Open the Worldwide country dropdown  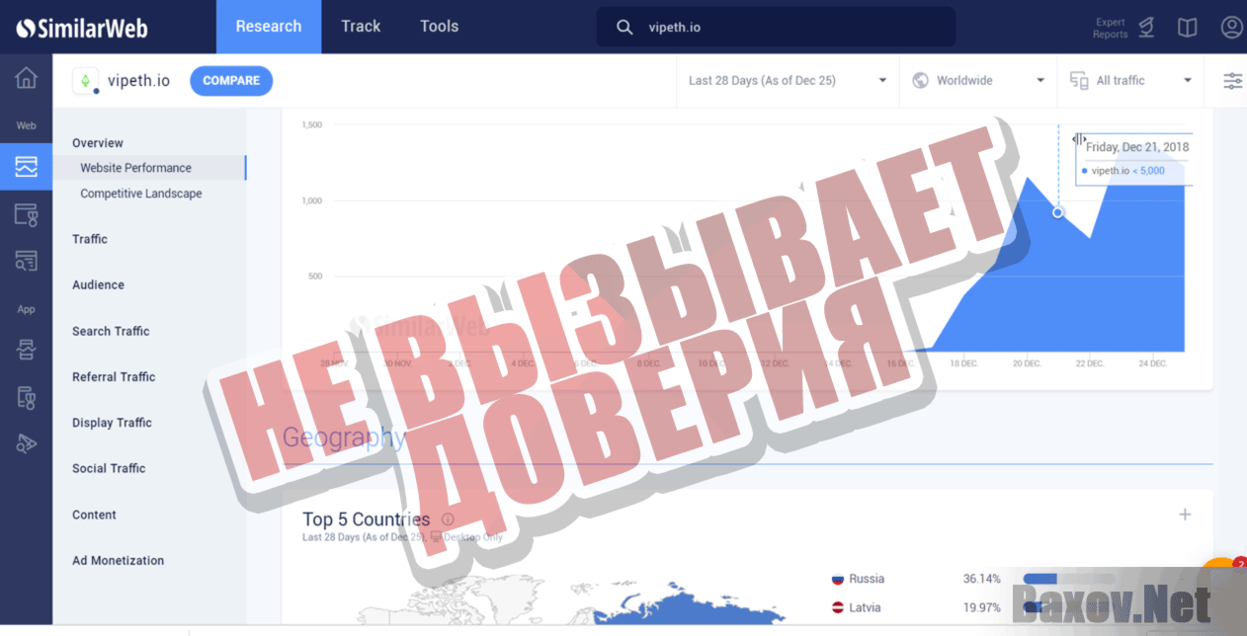pos(979,81)
